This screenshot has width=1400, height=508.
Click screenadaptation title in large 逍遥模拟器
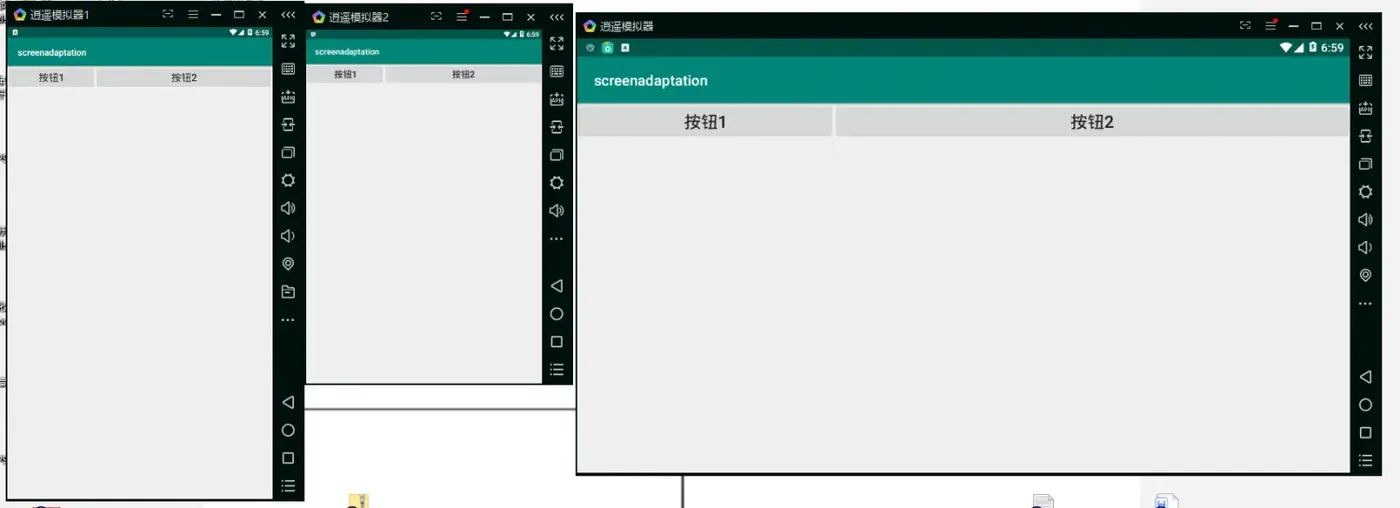click(651, 81)
